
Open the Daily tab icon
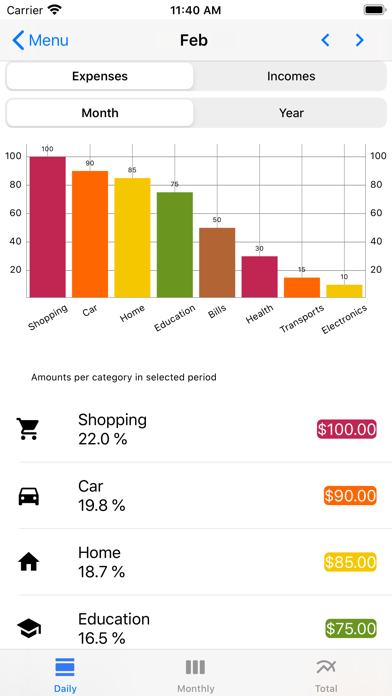pos(65,667)
